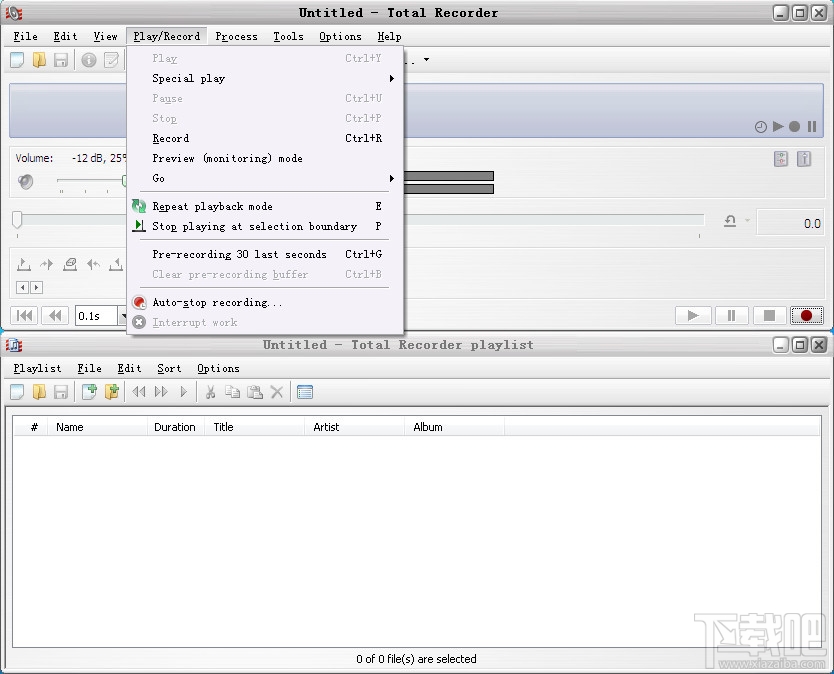Click the Save icon in the main toolbar

click(x=61, y=59)
